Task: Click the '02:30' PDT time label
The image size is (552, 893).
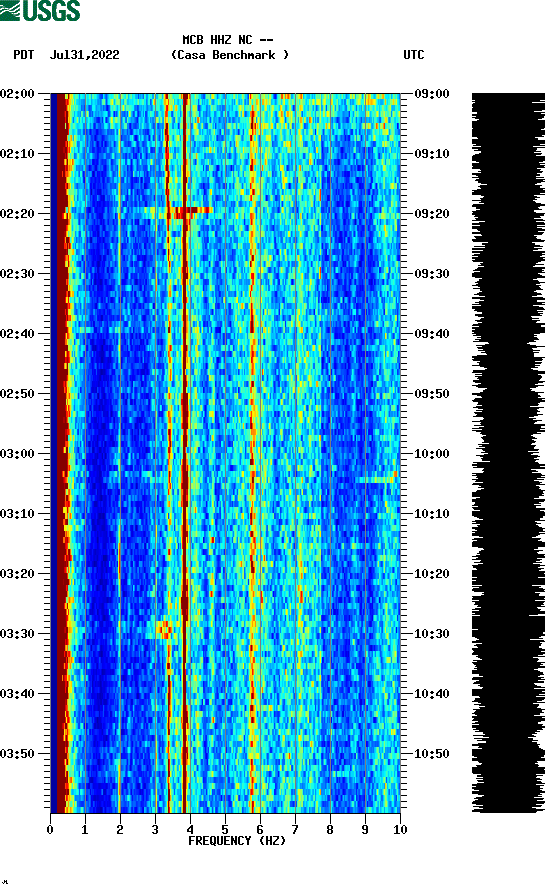Action: [18, 274]
